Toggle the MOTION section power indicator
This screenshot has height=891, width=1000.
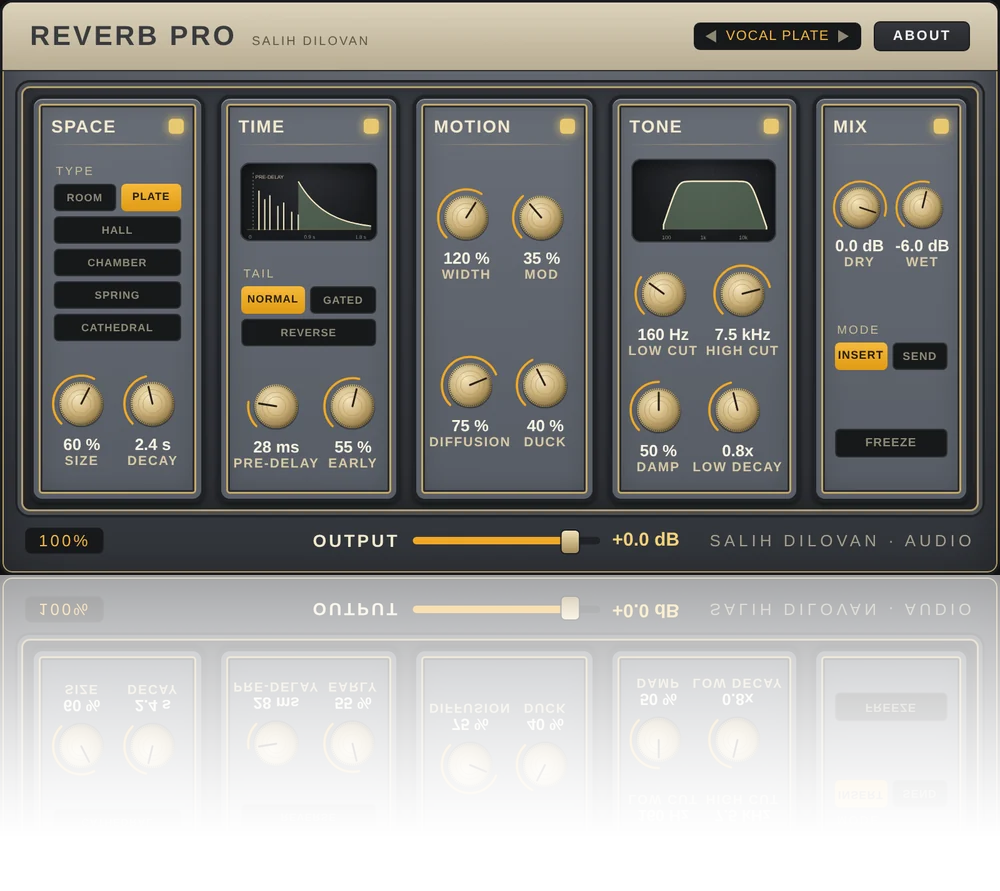coord(567,126)
